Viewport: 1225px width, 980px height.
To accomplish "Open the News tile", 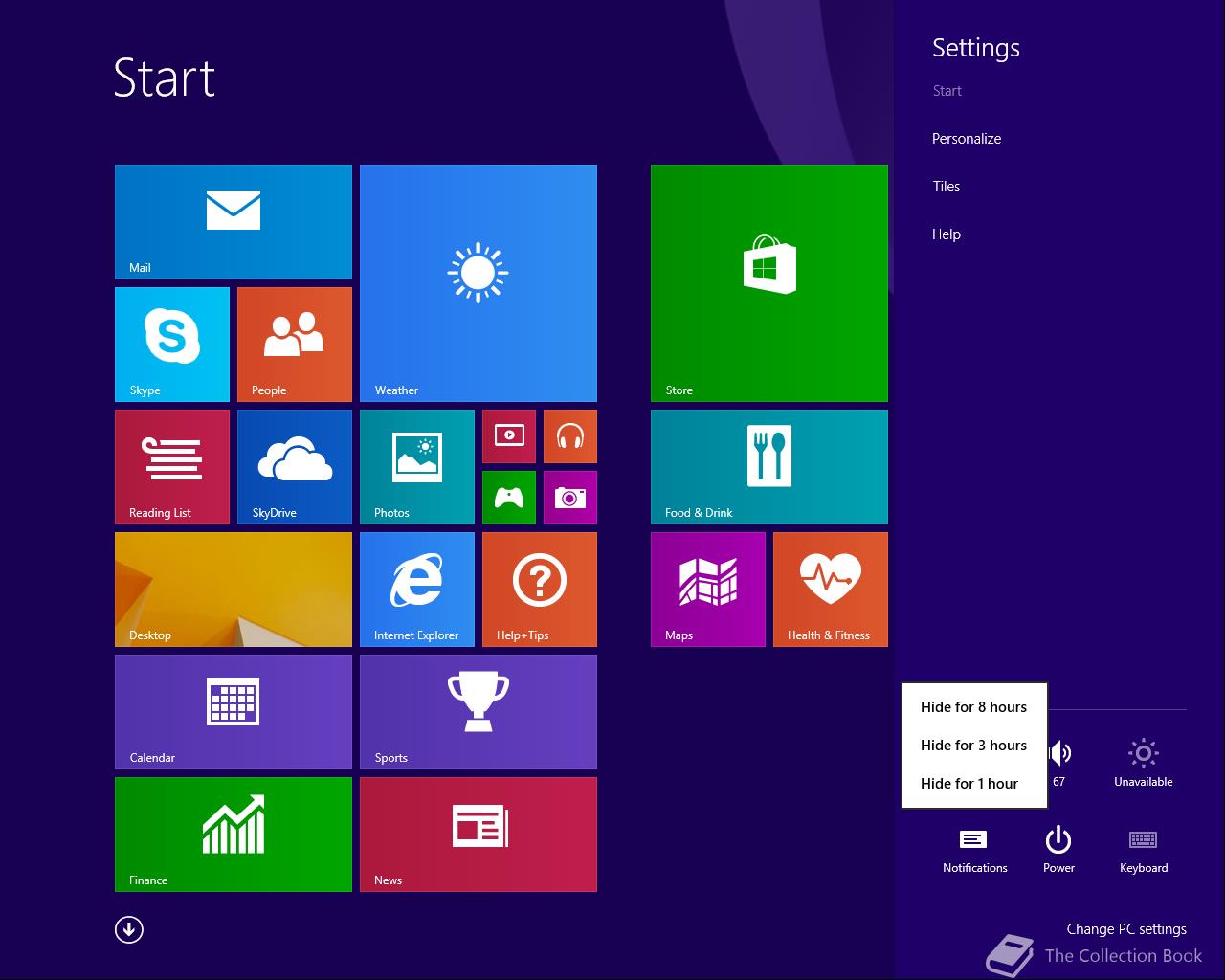I will (479, 835).
